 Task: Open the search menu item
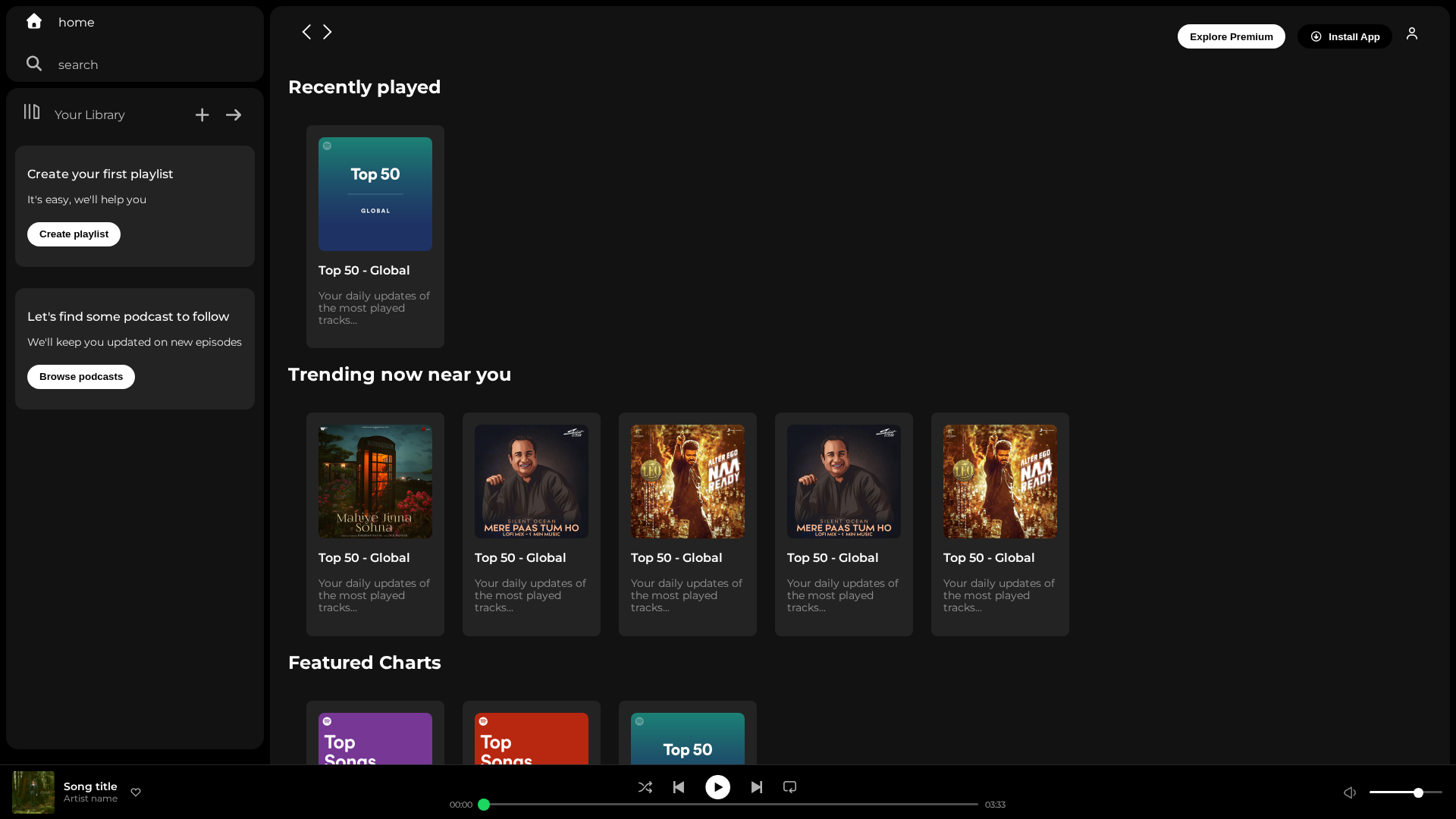[x=78, y=65]
